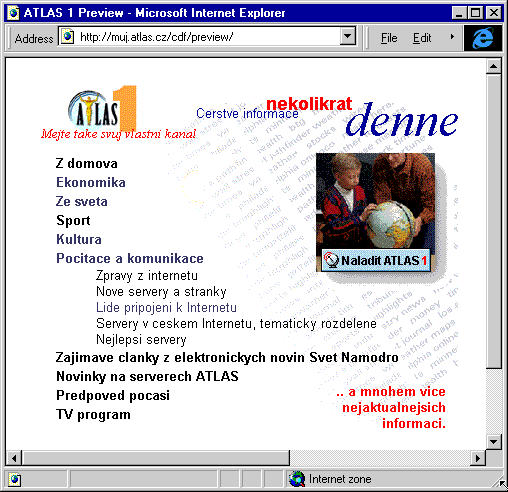The height and width of the screenshot is (492, 508).
Task: Open the TV program link
Action: 93,415
